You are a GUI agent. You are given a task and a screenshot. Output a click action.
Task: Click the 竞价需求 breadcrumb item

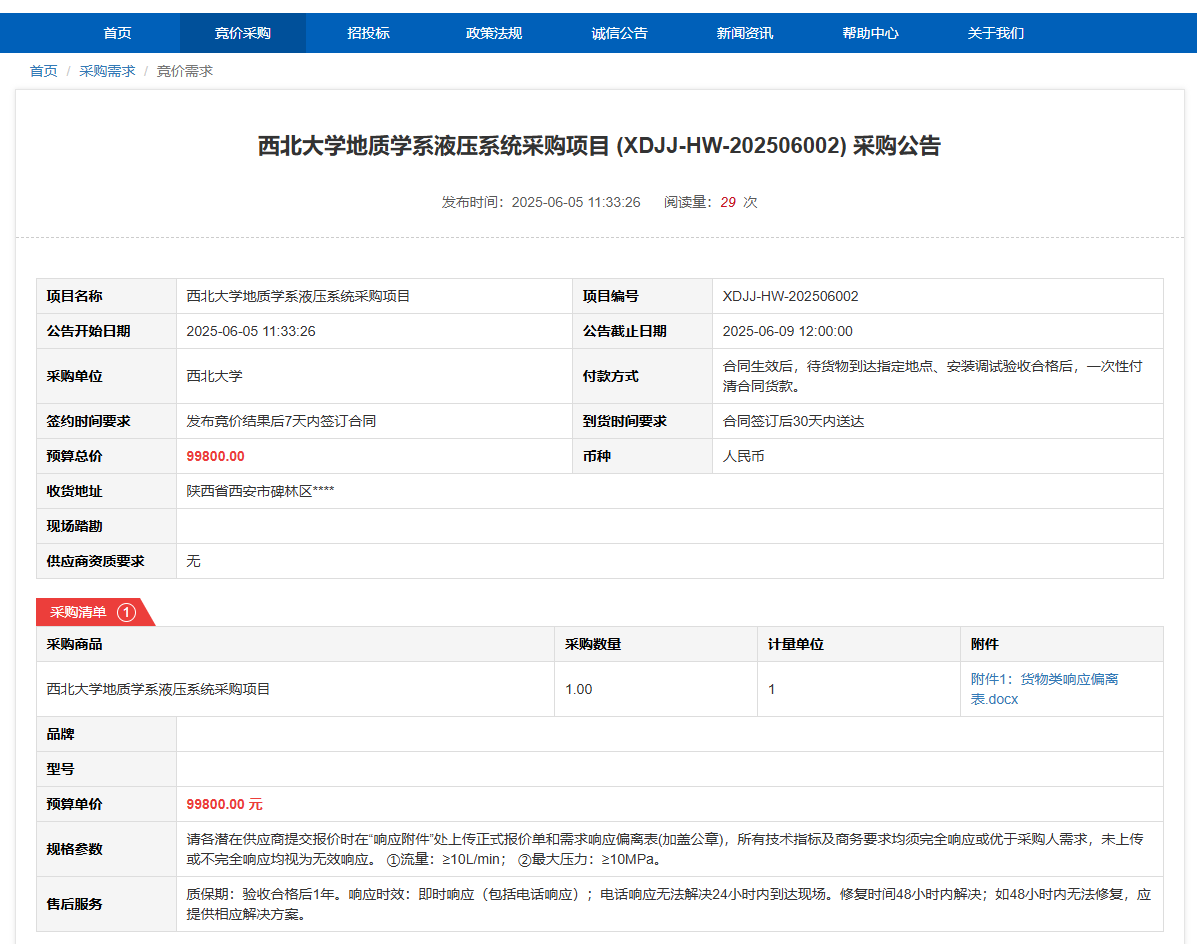[x=185, y=71]
